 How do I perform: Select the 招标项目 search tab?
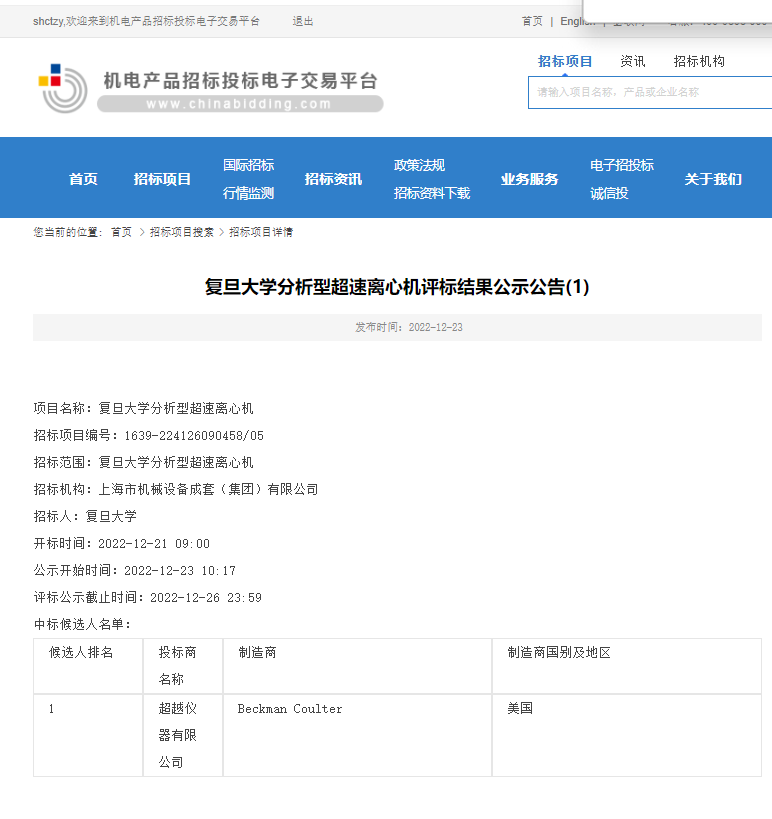[x=565, y=61]
